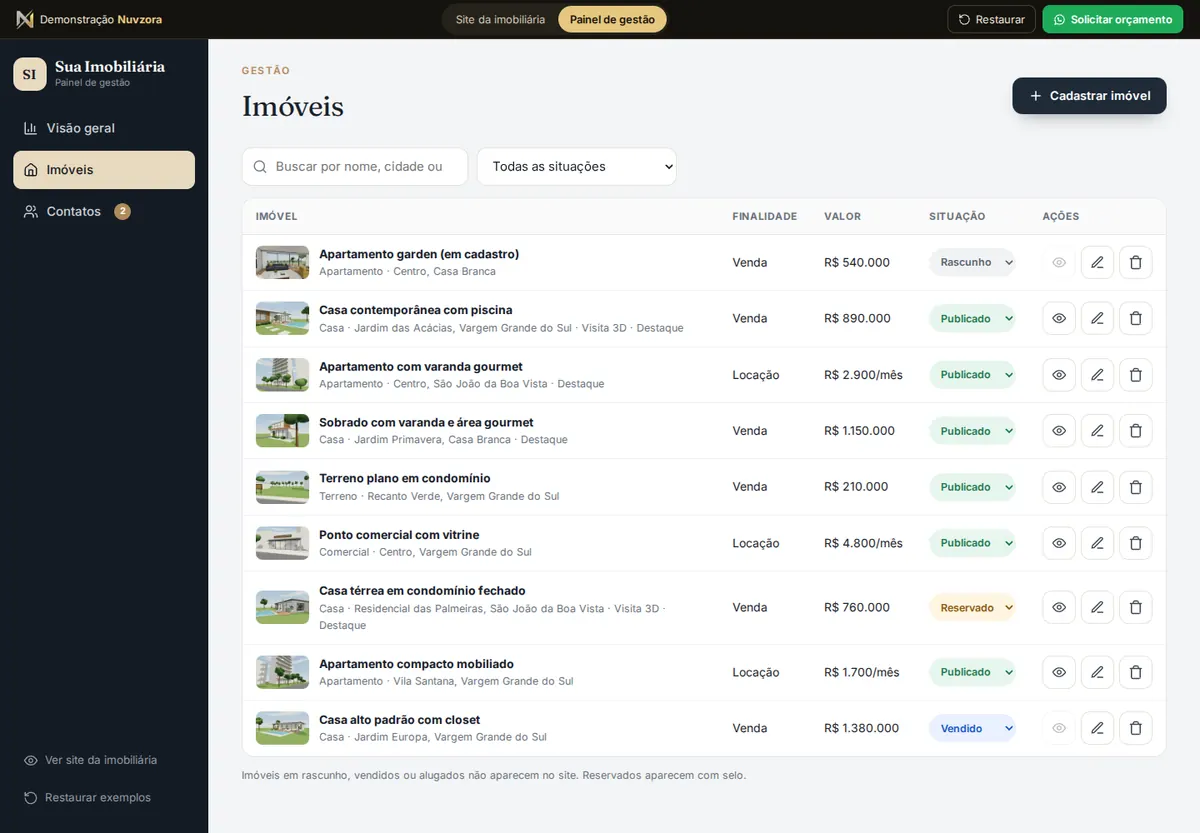This screenshot has height=833, width=1200.
Task: Change status of Casa contemporânea com piscina
Action: click(x=972, y=318)
